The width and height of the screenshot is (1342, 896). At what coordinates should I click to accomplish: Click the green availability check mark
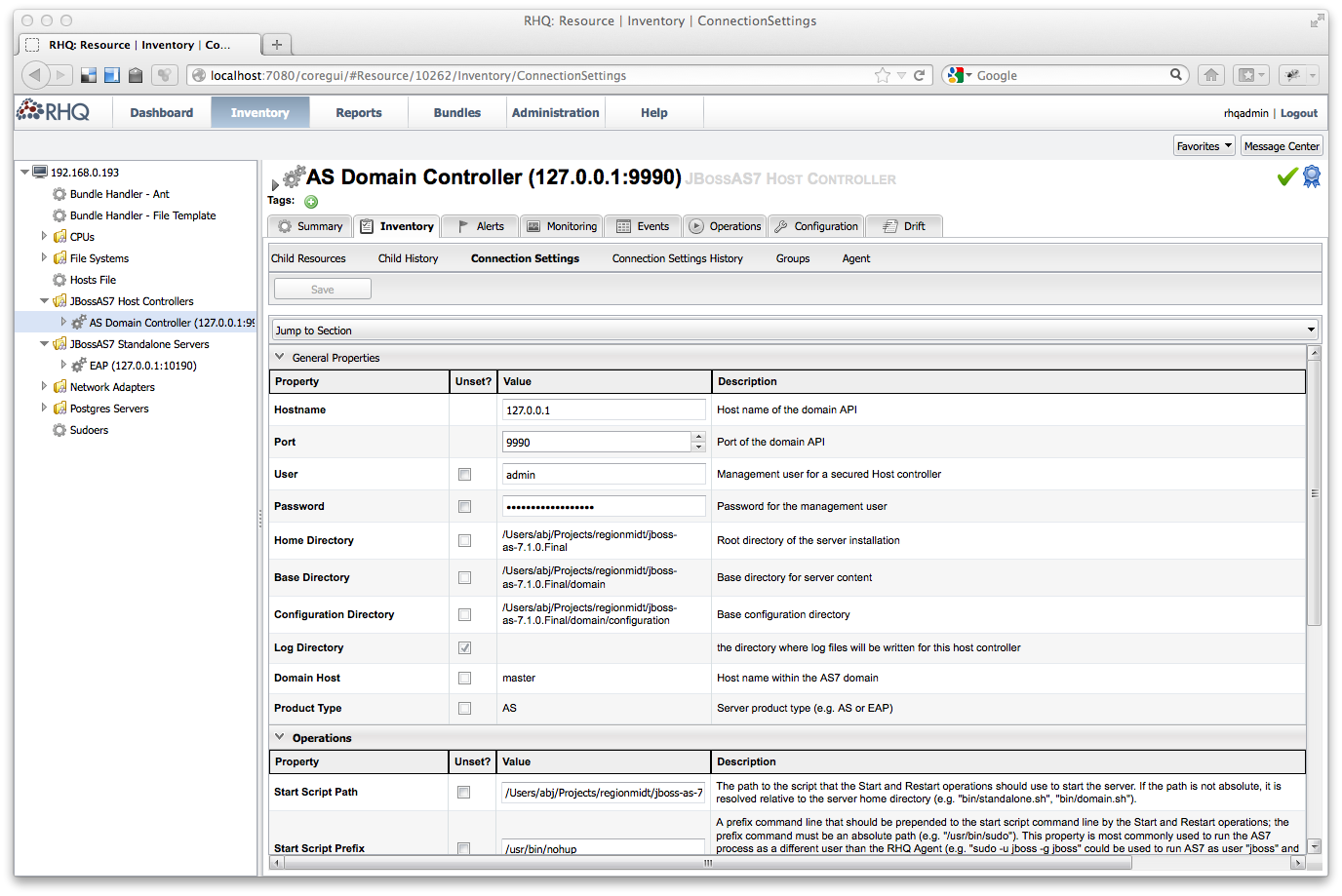coord(1287,176)
